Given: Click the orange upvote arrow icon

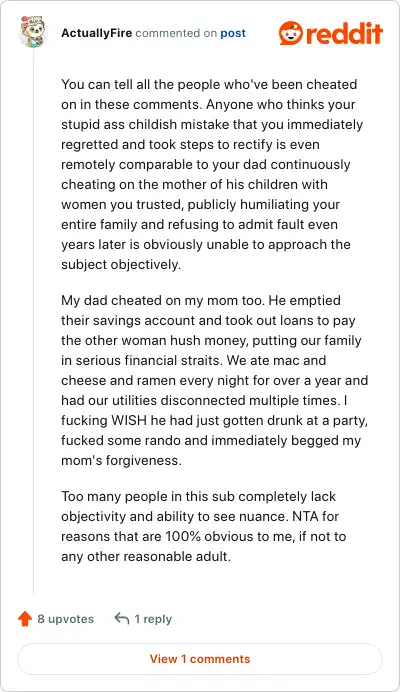Looking at the screenshot, I should click(25, 619).
